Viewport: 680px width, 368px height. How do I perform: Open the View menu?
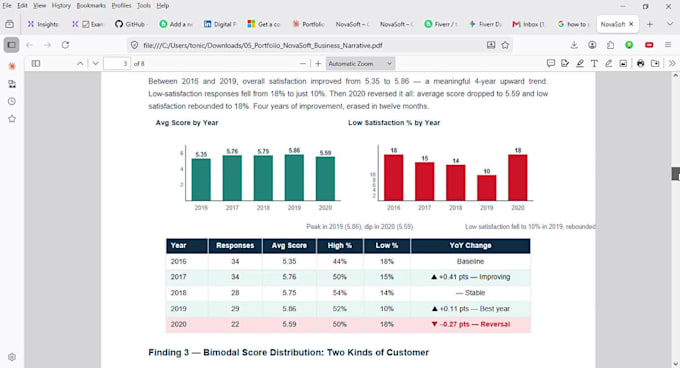click(39, 6)
